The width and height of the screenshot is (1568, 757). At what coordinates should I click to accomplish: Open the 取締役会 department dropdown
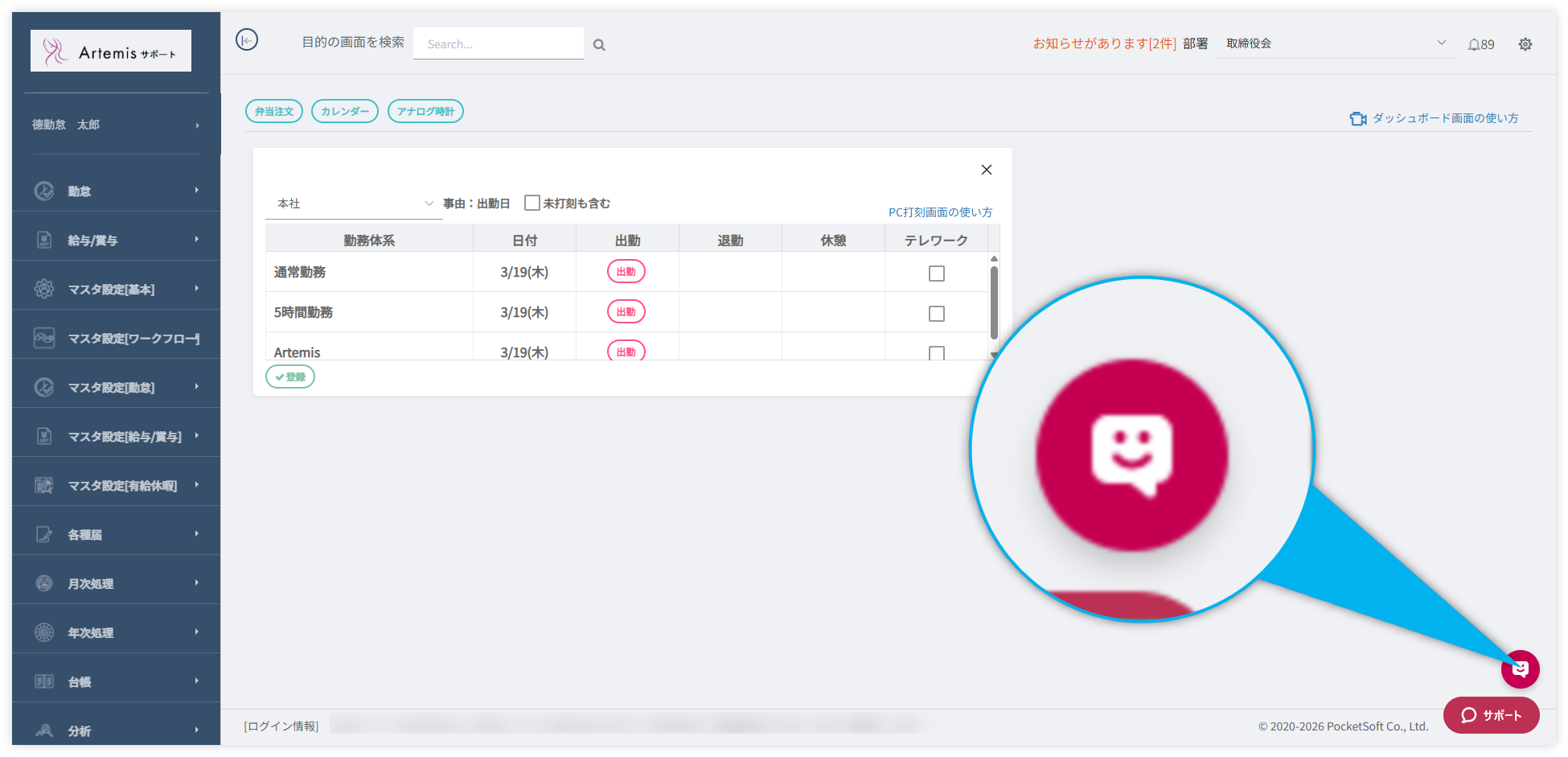point(1335,43)
